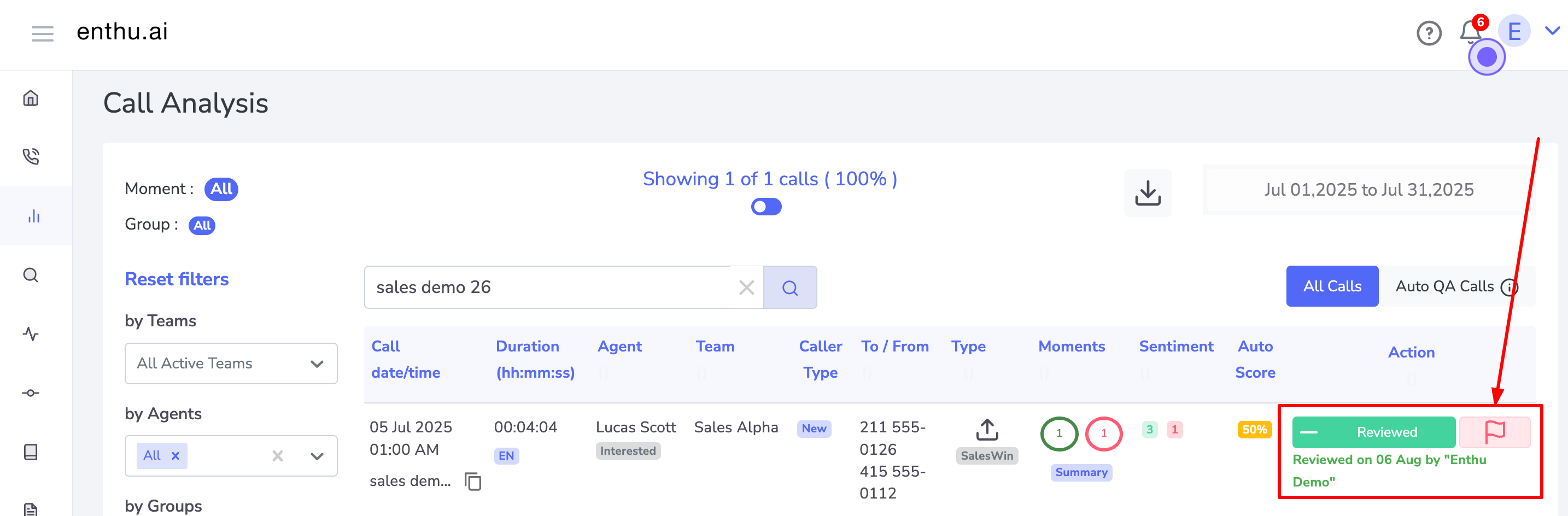The image size is (1568, 516).
Task: Open the help question mark icon
Action: (1428, 33)
